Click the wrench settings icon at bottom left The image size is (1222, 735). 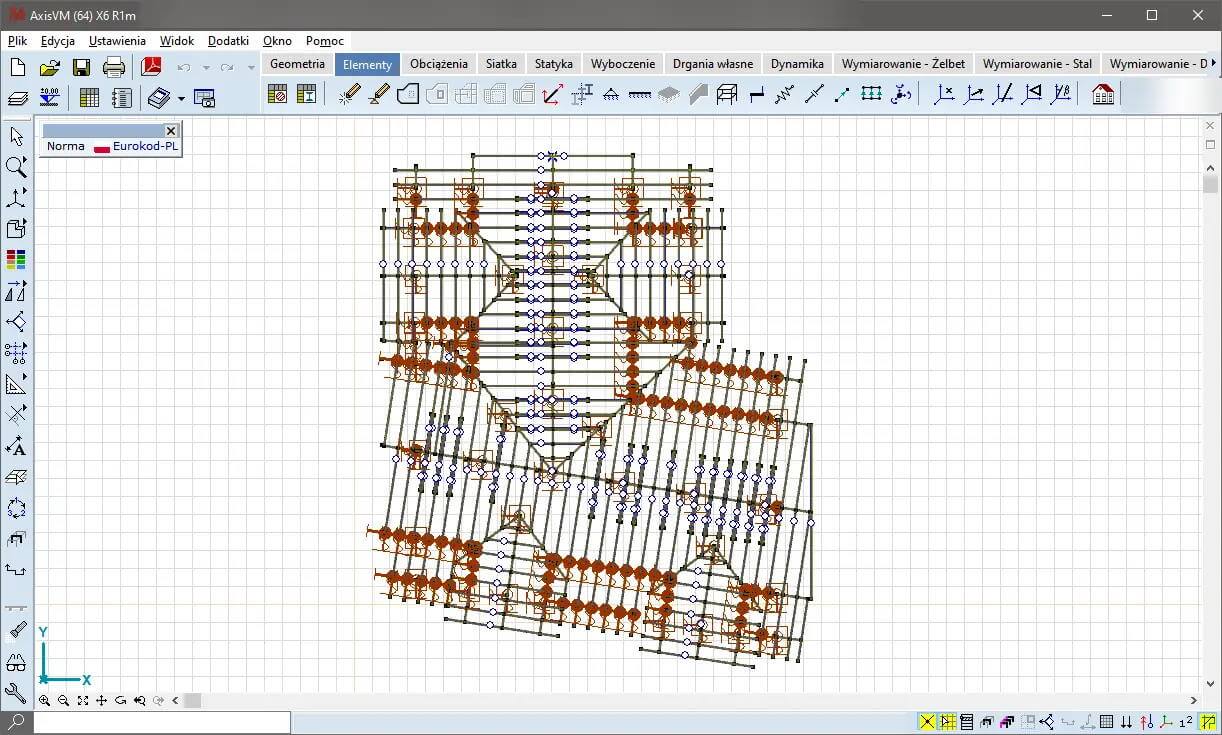click(x=16, y=692)
